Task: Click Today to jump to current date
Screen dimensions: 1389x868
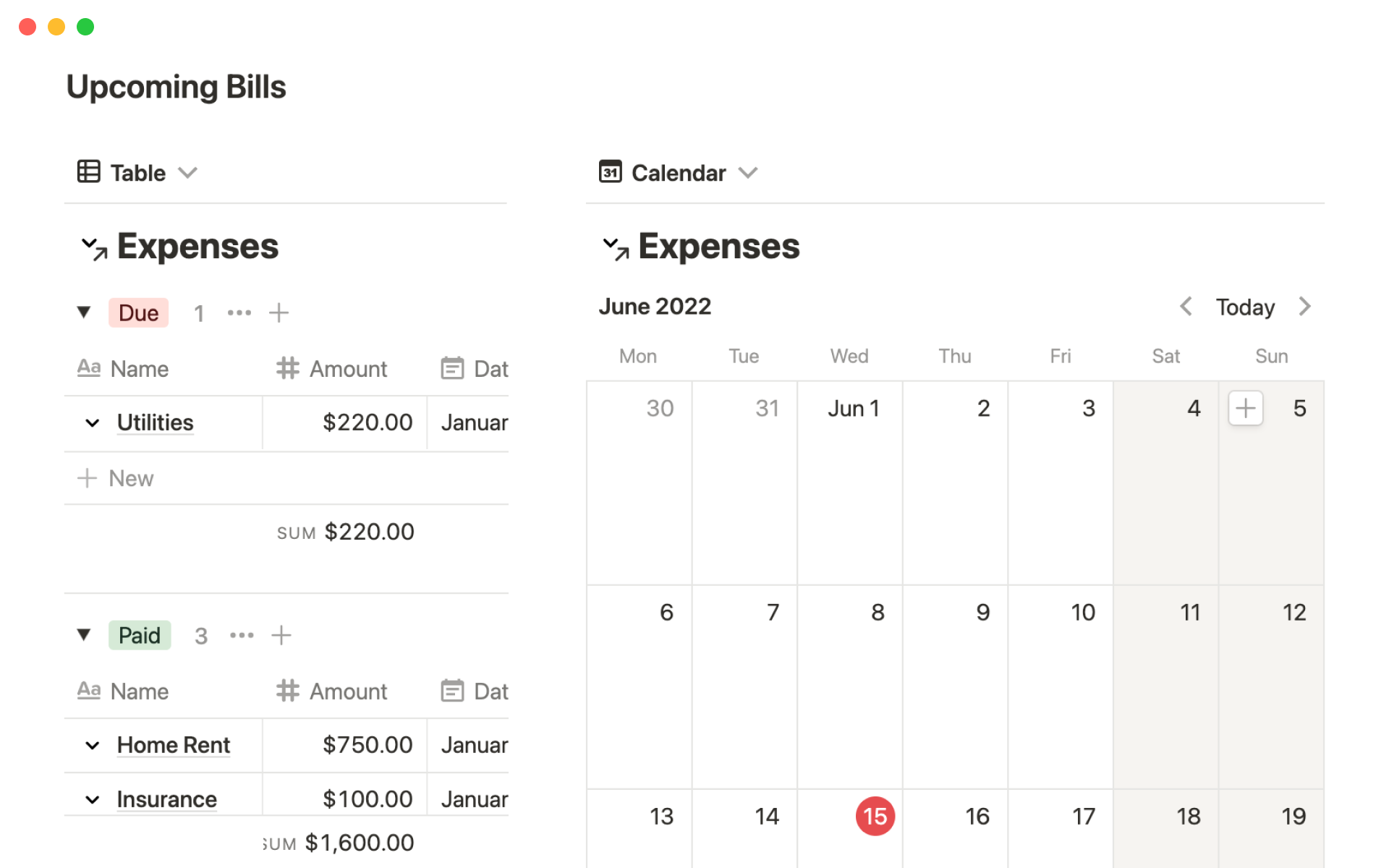Action: click(1245, 306)
